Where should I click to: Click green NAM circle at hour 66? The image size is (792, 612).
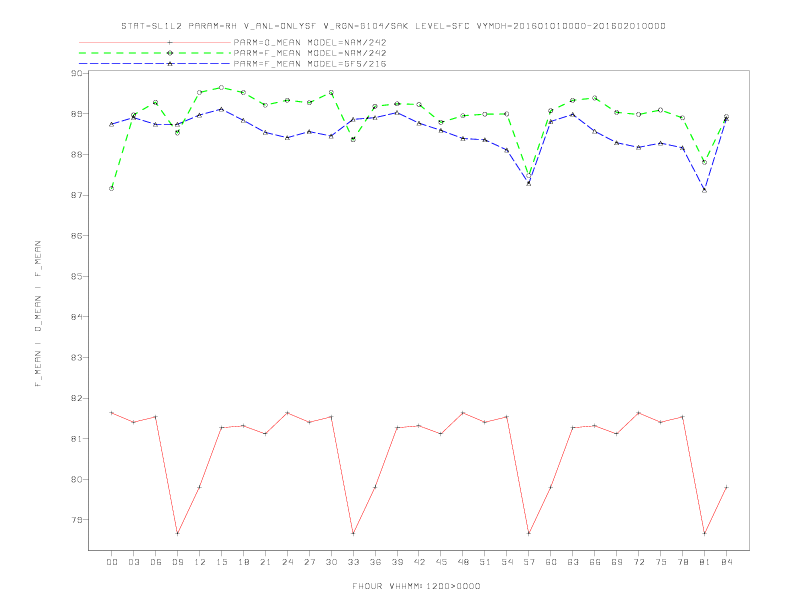point(595,98)
